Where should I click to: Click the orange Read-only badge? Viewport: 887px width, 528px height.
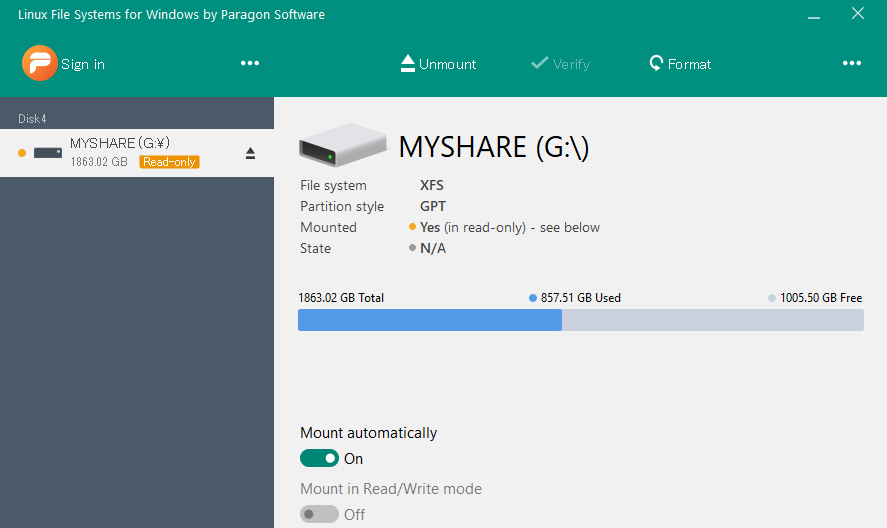pos(169,162)
